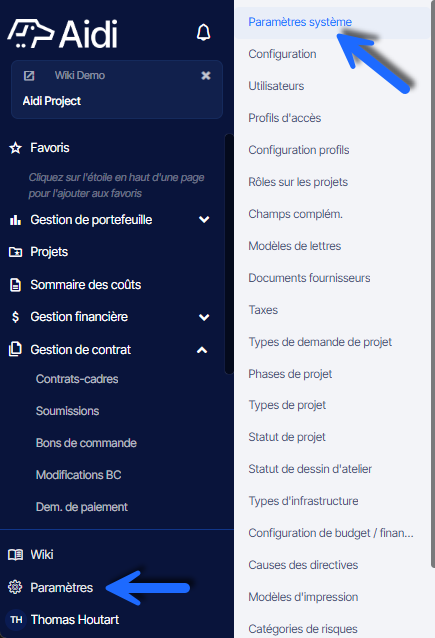The image size is (435, 638).
Task: Expand Gestion de portefeuille chevron
Action: [204, 220]
